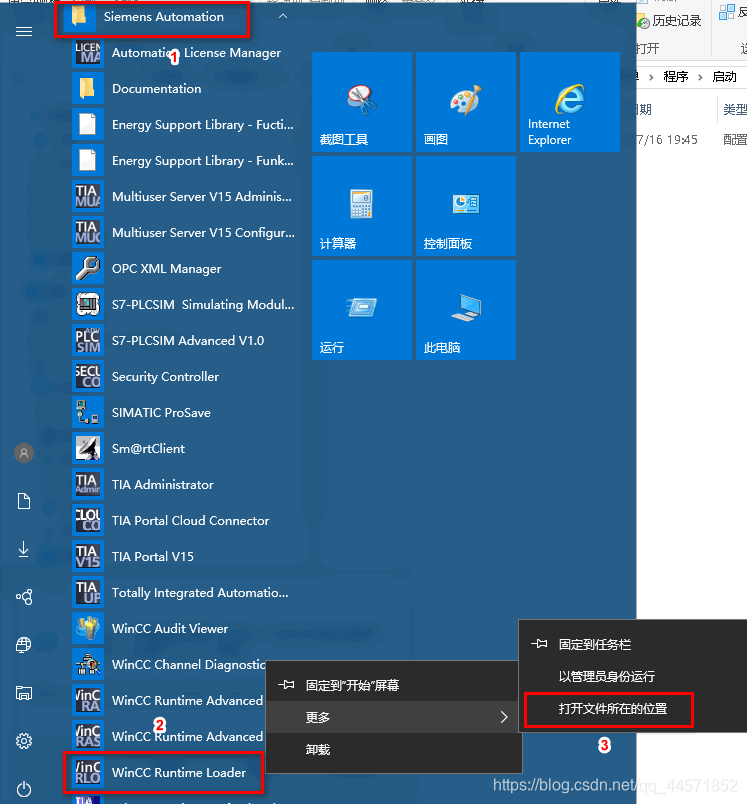The height and width of the screenshot is (804, 747).
Task: Open Security Controller icon
Action: tap(88, 376)
